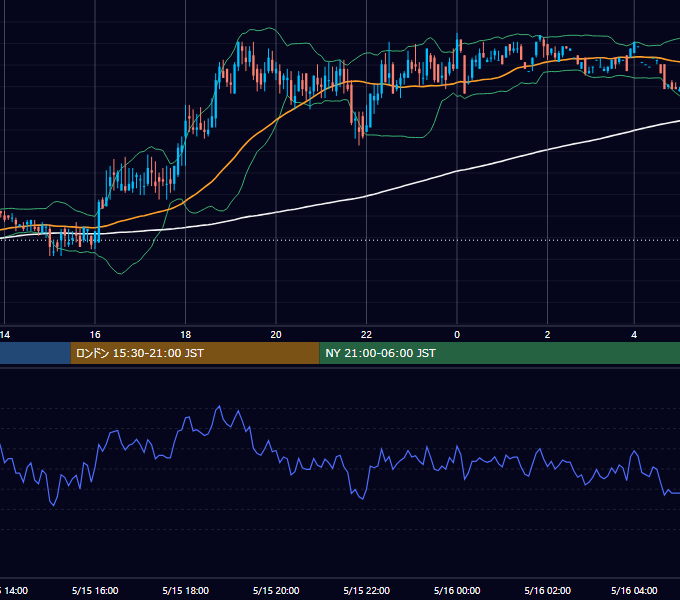Click the '2' hour label on the upper time axis

pos(547,335)
